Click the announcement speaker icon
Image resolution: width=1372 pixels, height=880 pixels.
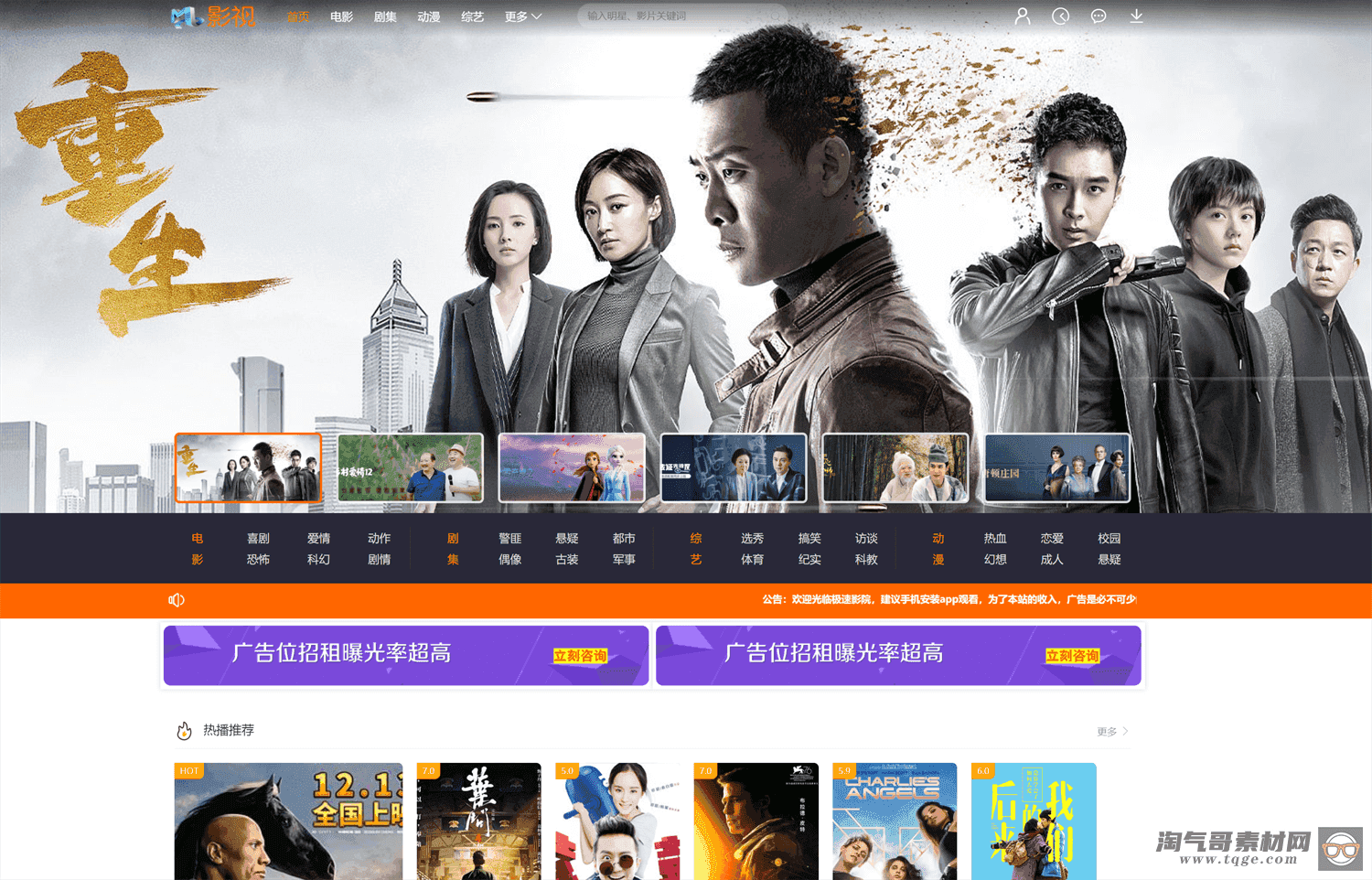177,600
